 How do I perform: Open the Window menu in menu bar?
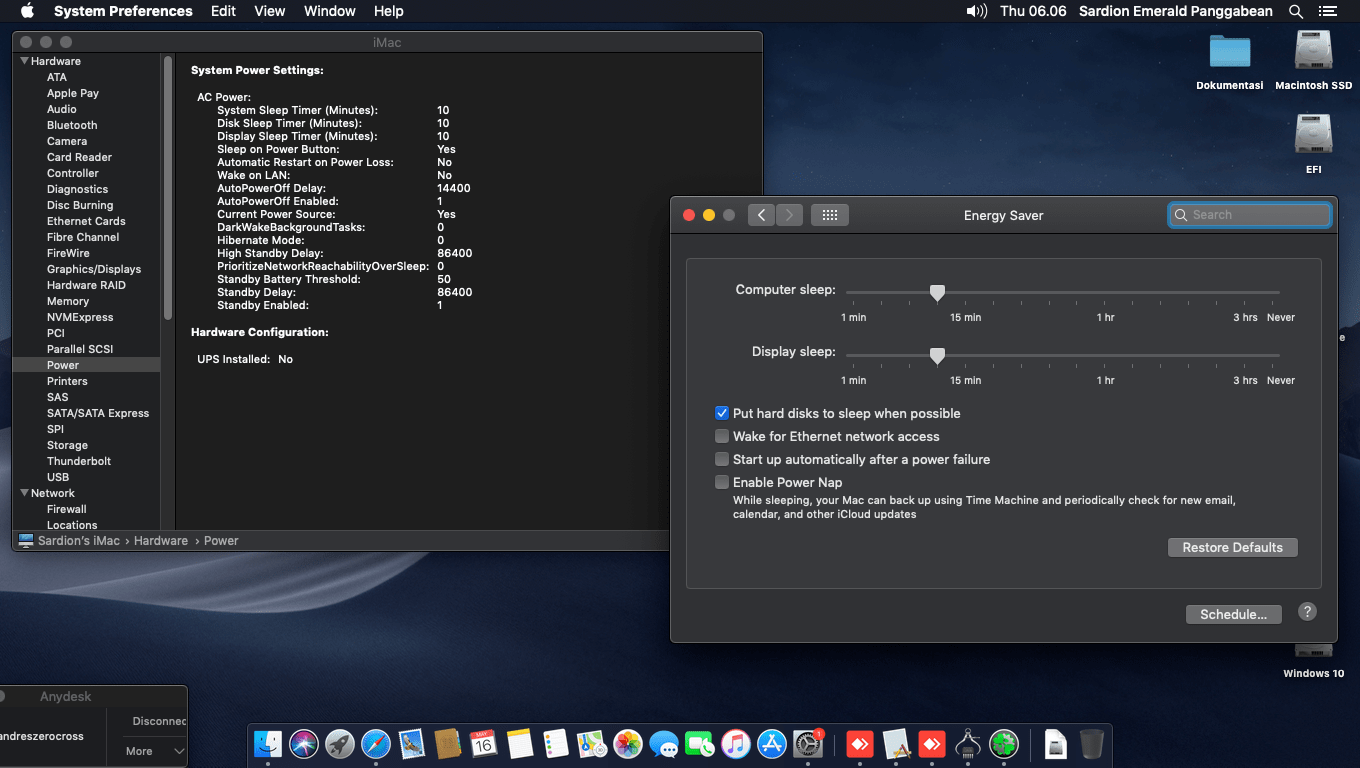pos(329,11)
